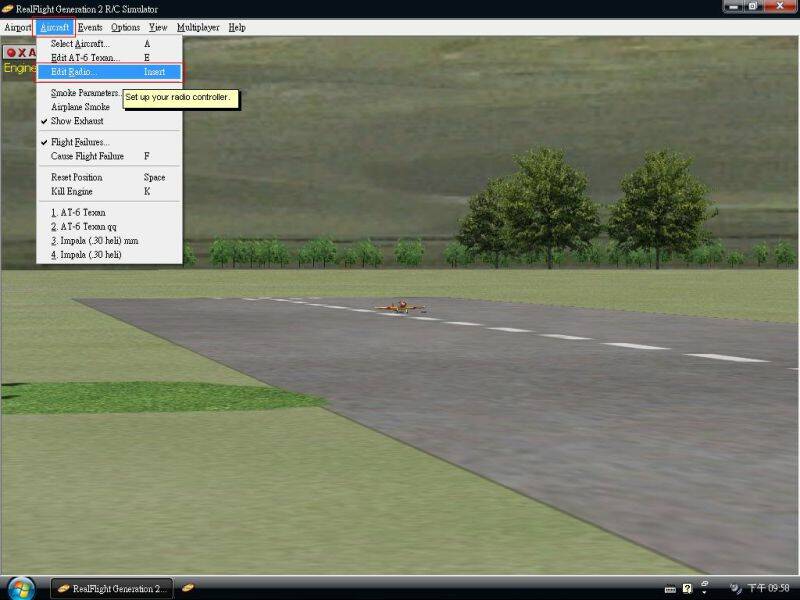Toggle the Show Exhaust option
Image resolution: width=800 pixels, height=600 pixels.
click(109, 121)
